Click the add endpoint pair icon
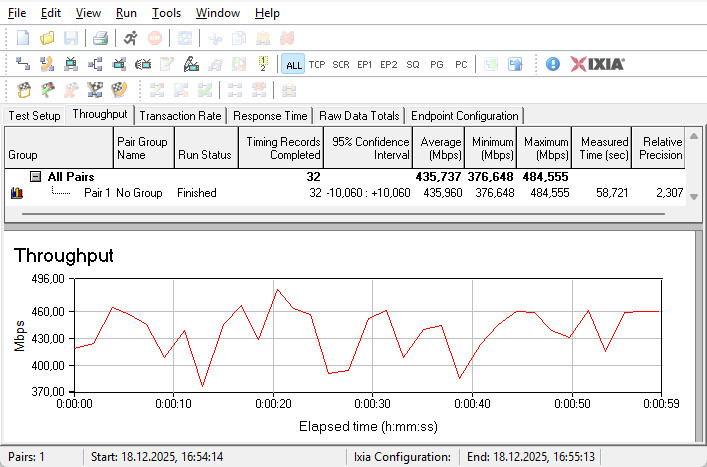 click(23, 64)
